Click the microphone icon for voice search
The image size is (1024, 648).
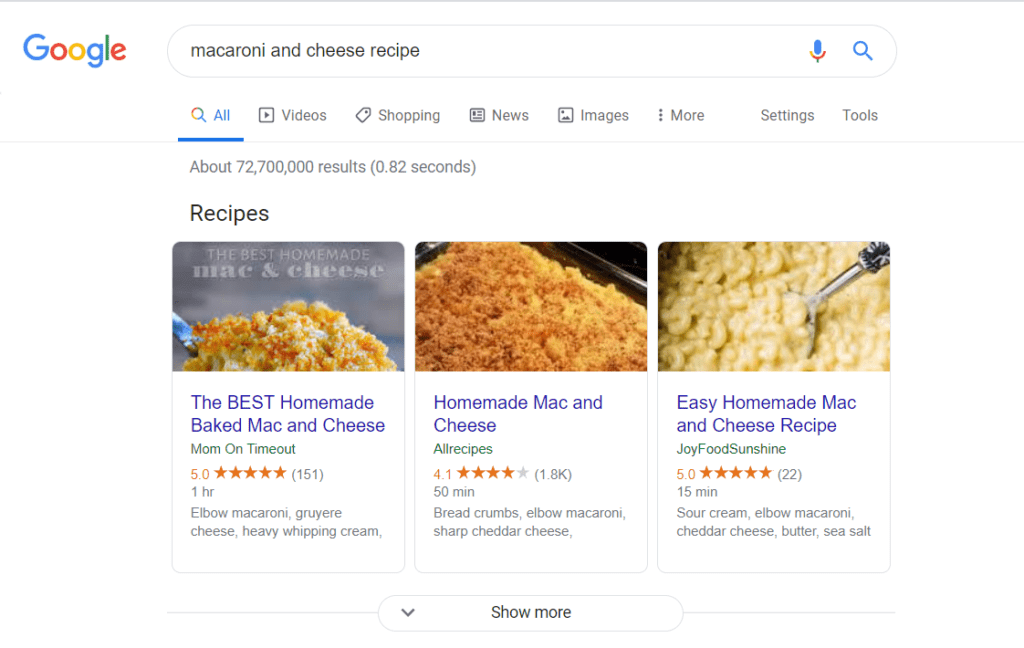pyautogui.click(x=818, y=50)
